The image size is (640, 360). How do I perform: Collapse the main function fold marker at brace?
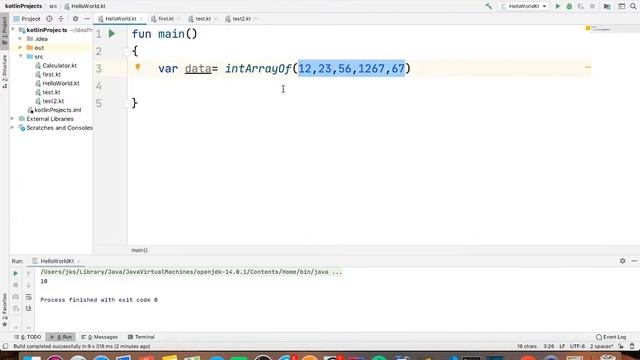127,51
